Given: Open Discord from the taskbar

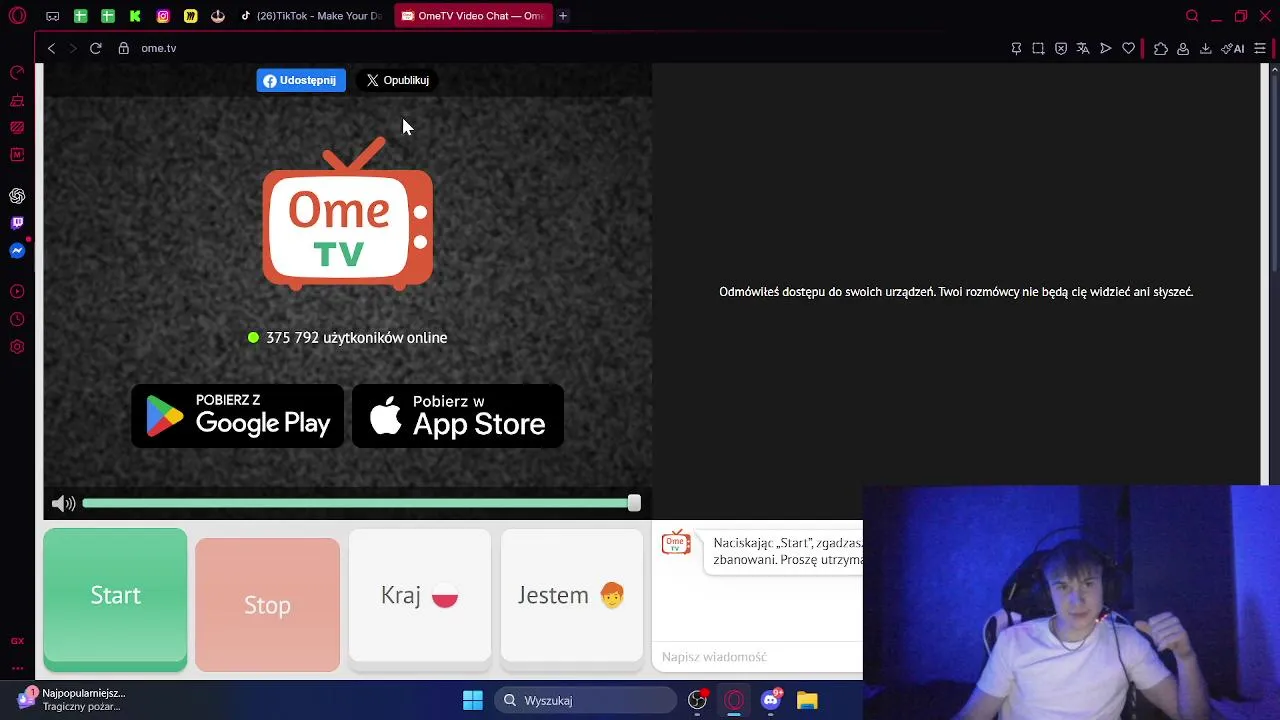Looking at the screenshot, I should click(x=770, y=700).
